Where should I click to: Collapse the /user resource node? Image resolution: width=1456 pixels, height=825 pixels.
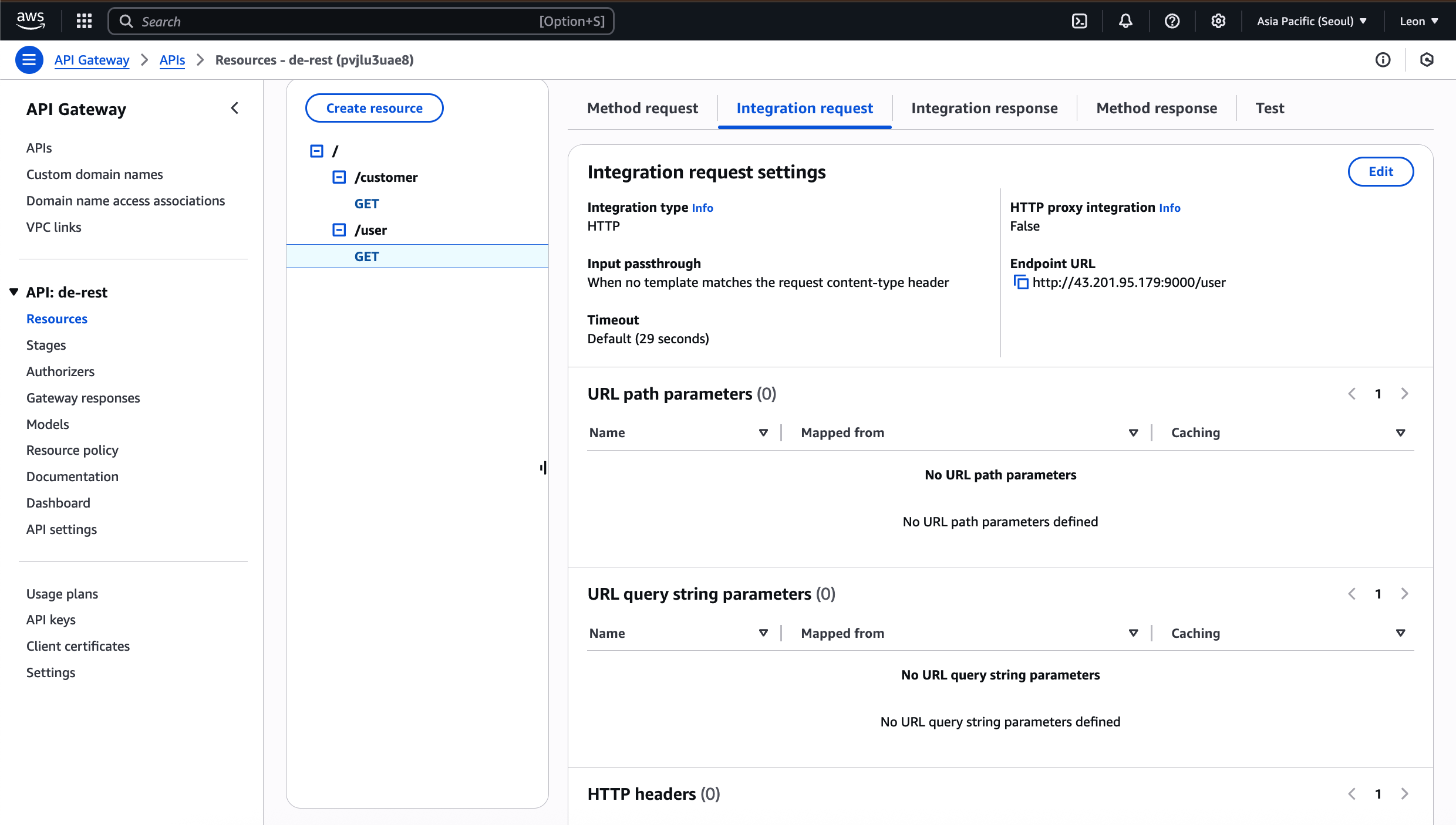click(339, 230)
